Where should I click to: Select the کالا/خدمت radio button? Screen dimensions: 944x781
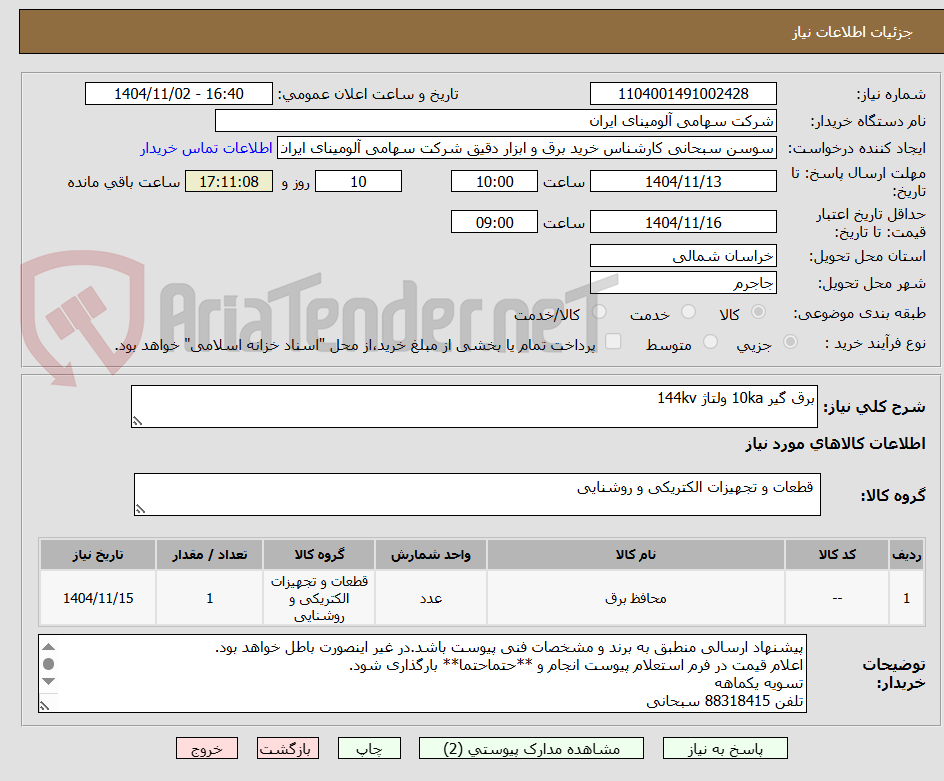tap(599, 312)
